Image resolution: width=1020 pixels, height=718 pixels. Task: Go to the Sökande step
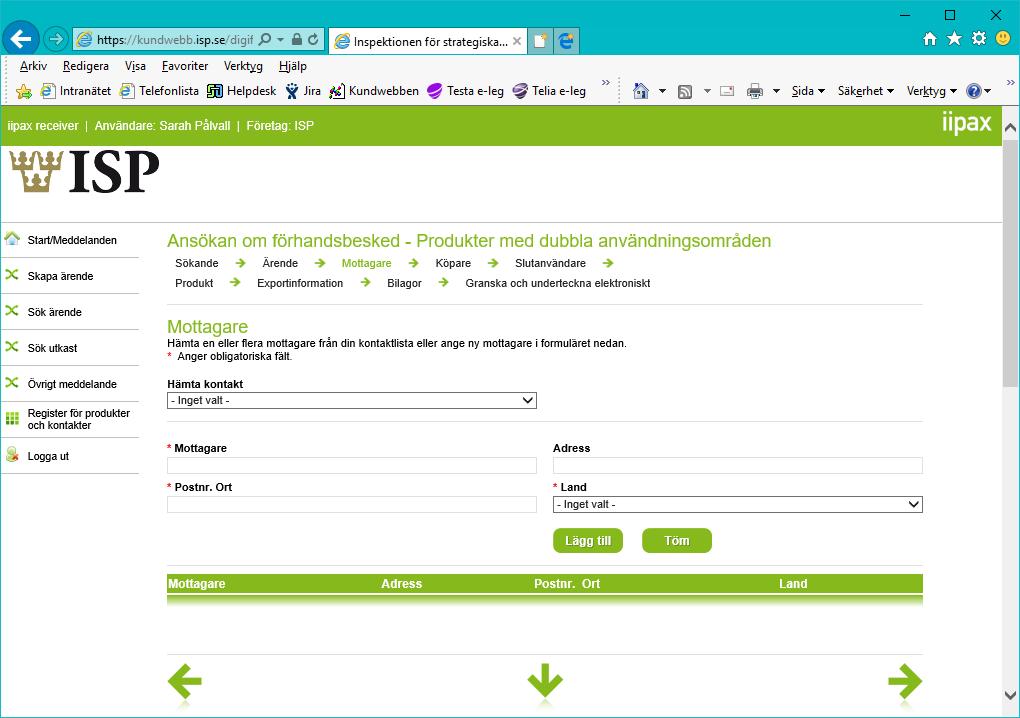click(196, 263)
